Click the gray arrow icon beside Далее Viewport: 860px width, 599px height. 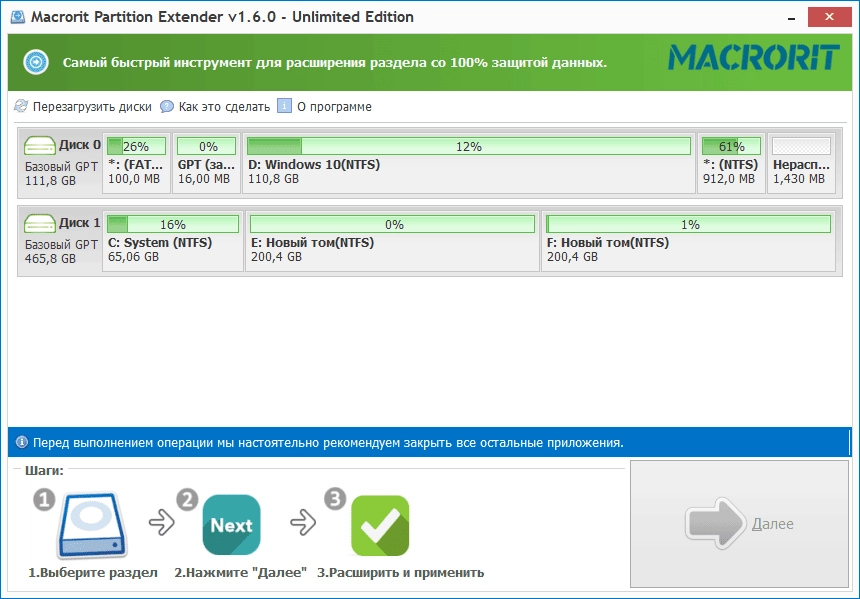click(x=715, y=523)
